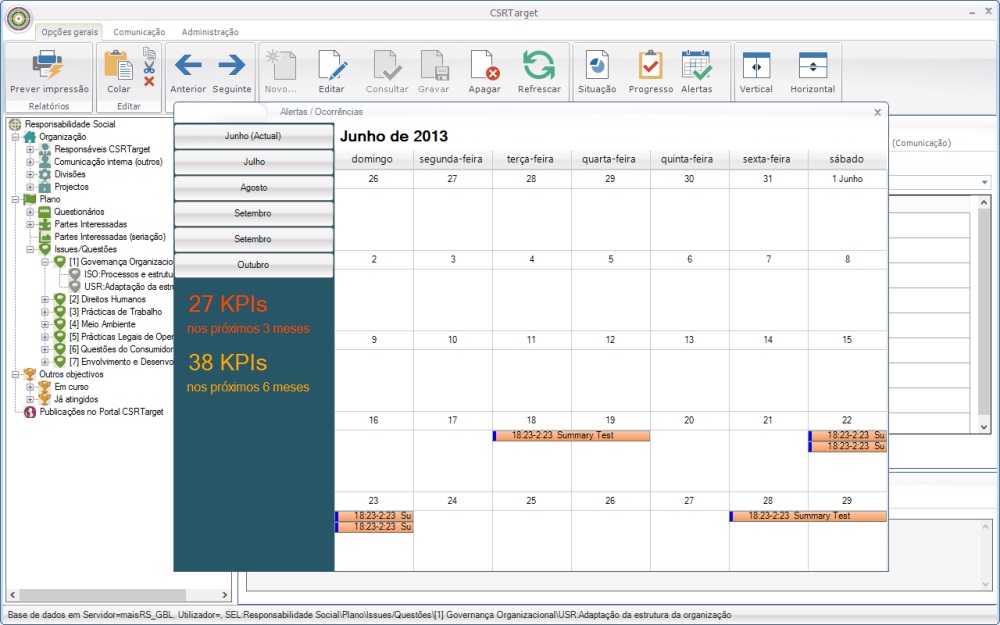1000x625 pixels.
Task: Click the Editar pencil icon
Action: 331,66
